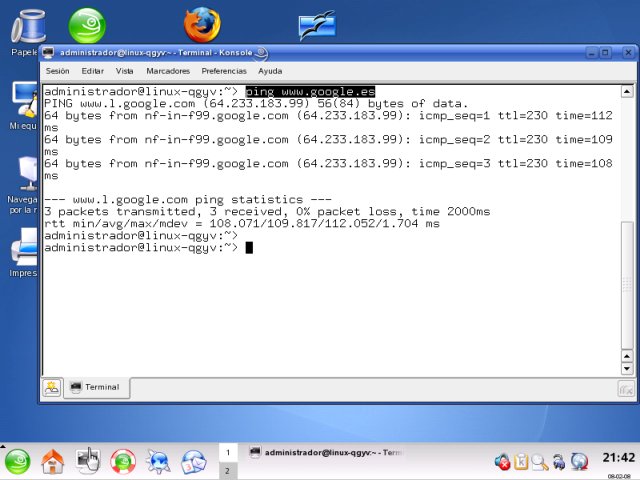Image resolution: width=640 pixels, height=480 pixels.
Task: Click the terminal prompt cursor line
Action: click(149, 248)
